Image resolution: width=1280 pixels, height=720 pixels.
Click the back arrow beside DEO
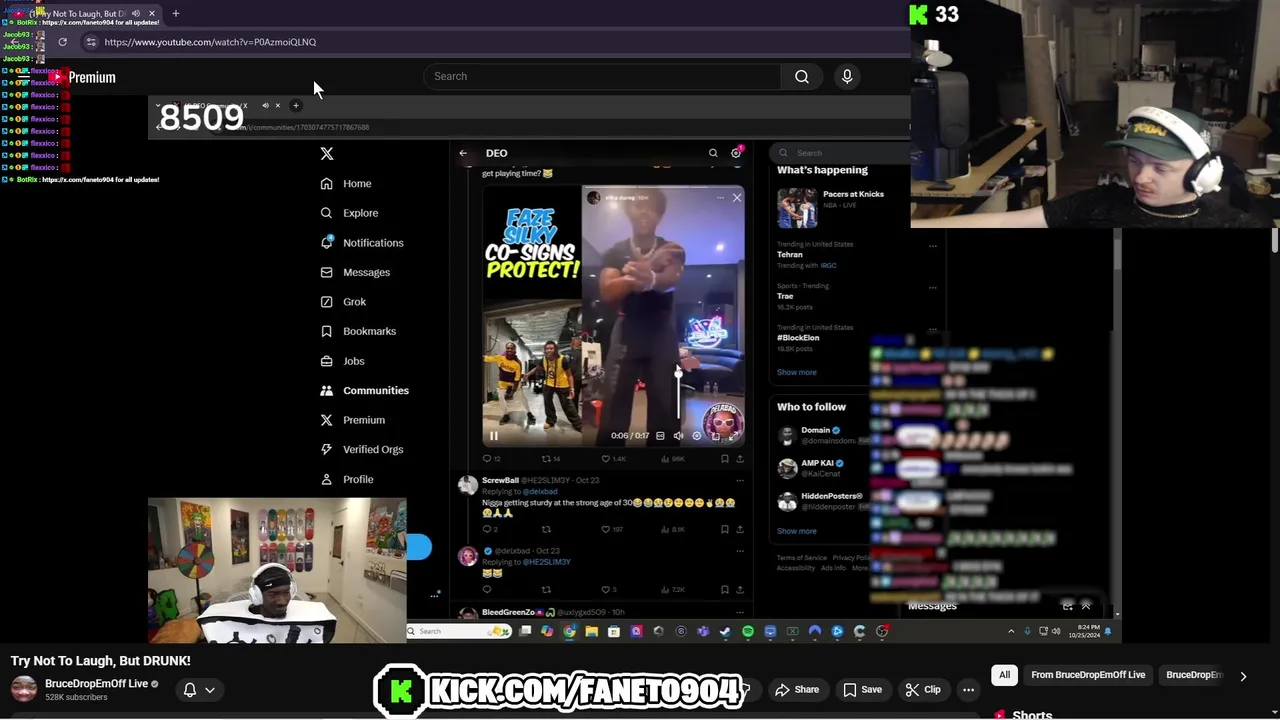[x=463, y=153]
